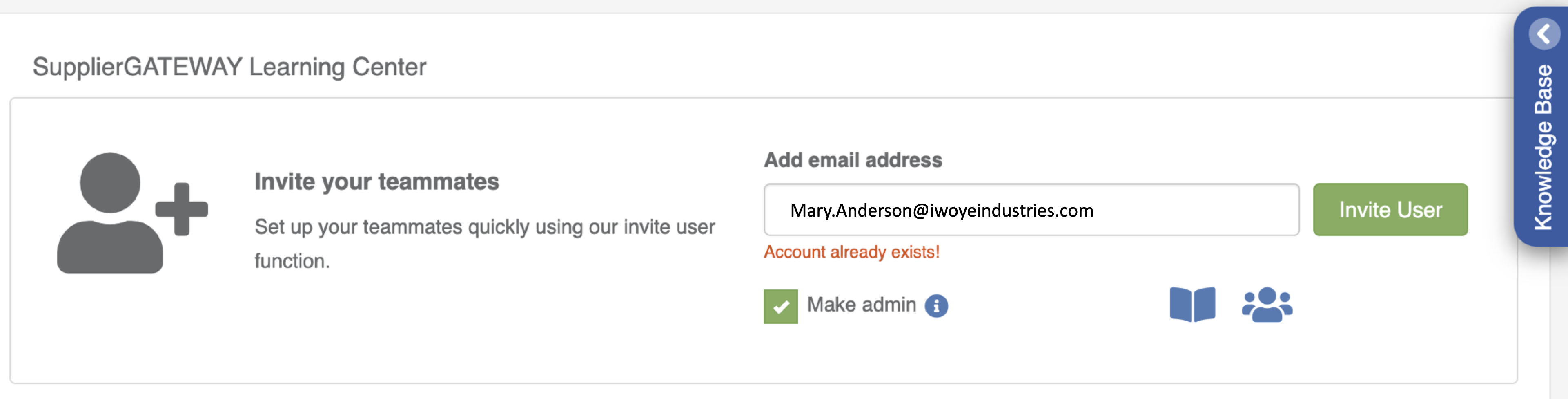Click the 'Account already exists!' error message
The height and width of the screenshot is (399, 1568).
click(851, 251)
